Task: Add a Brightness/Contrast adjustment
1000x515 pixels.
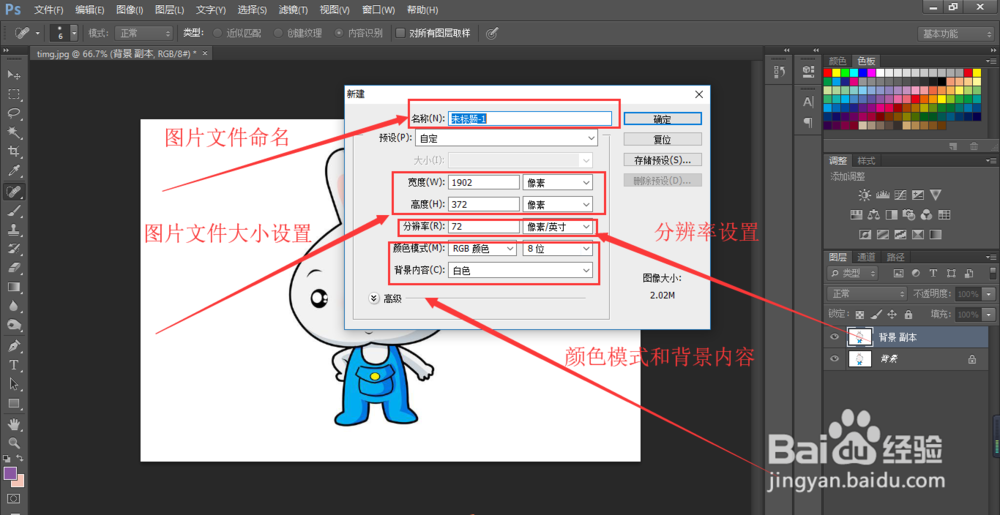Action: (864, 195)
